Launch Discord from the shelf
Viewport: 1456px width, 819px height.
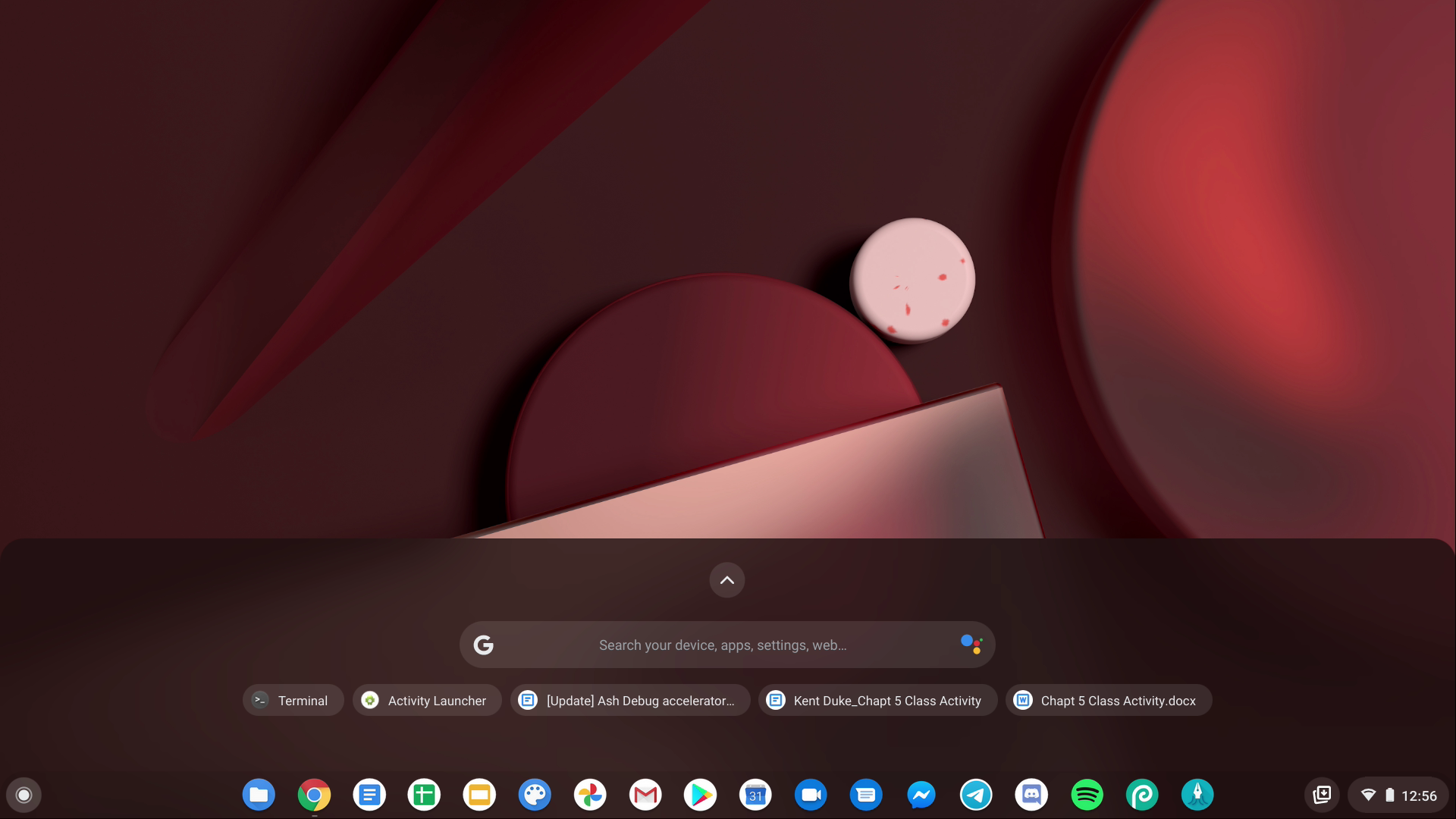[1031, 794]
